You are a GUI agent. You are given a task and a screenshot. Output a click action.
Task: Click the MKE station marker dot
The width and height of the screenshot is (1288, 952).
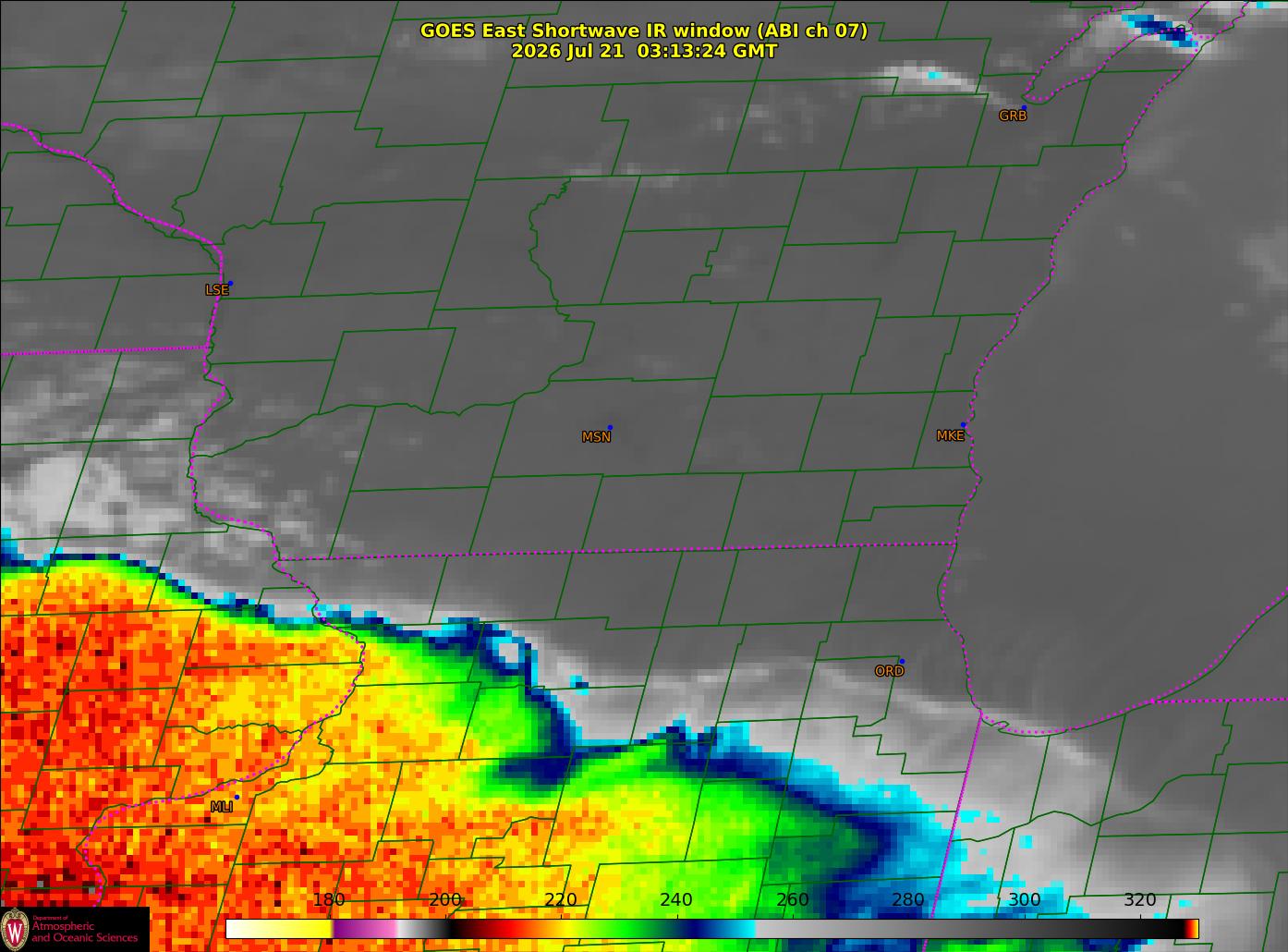click(963, 425)
